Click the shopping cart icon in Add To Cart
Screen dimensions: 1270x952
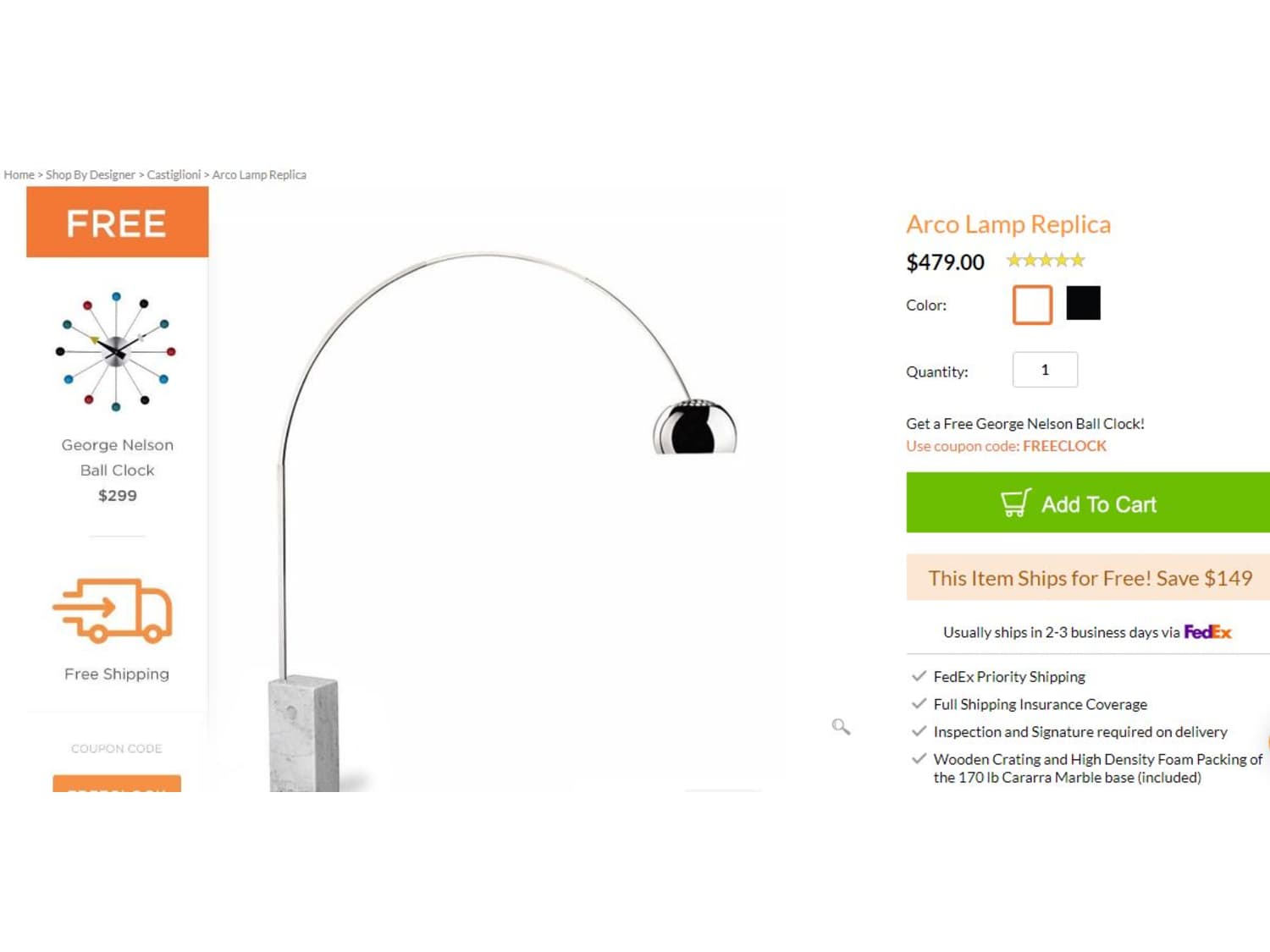tap(1015, 503)
